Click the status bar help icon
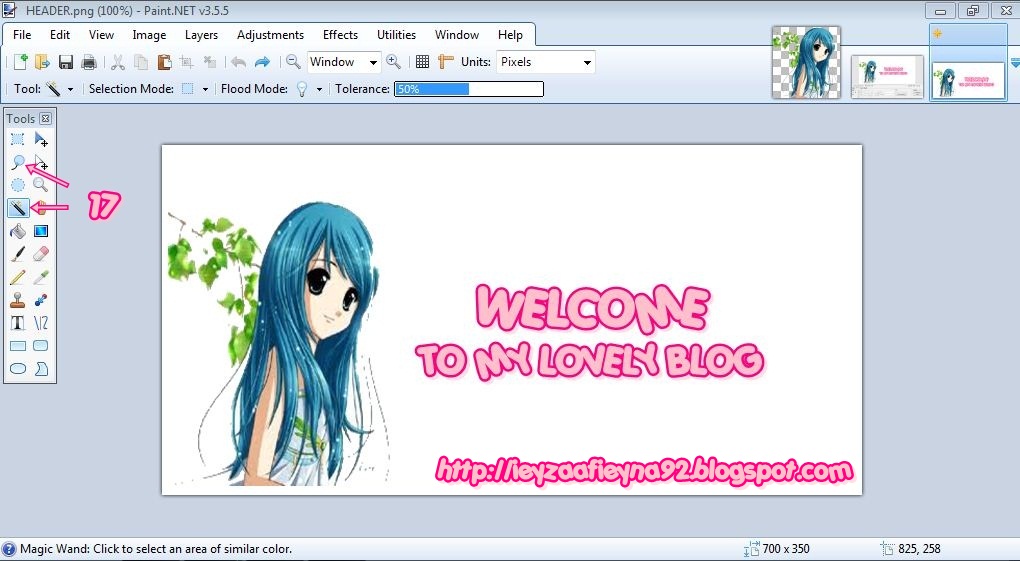The height and width of the screenshot is (561, 1020). click(8, 549)
